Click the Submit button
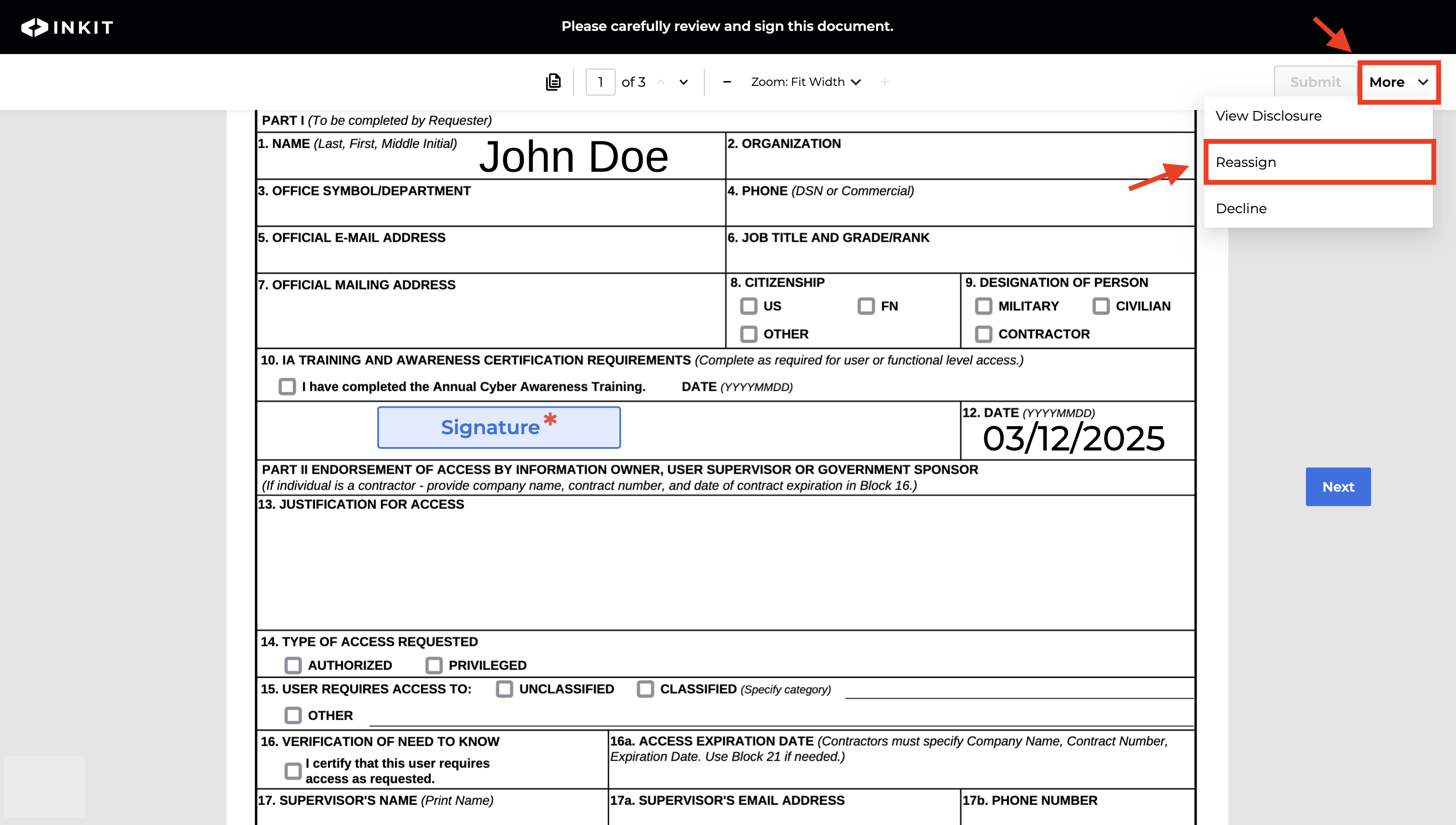 (x=1314, y=82)
